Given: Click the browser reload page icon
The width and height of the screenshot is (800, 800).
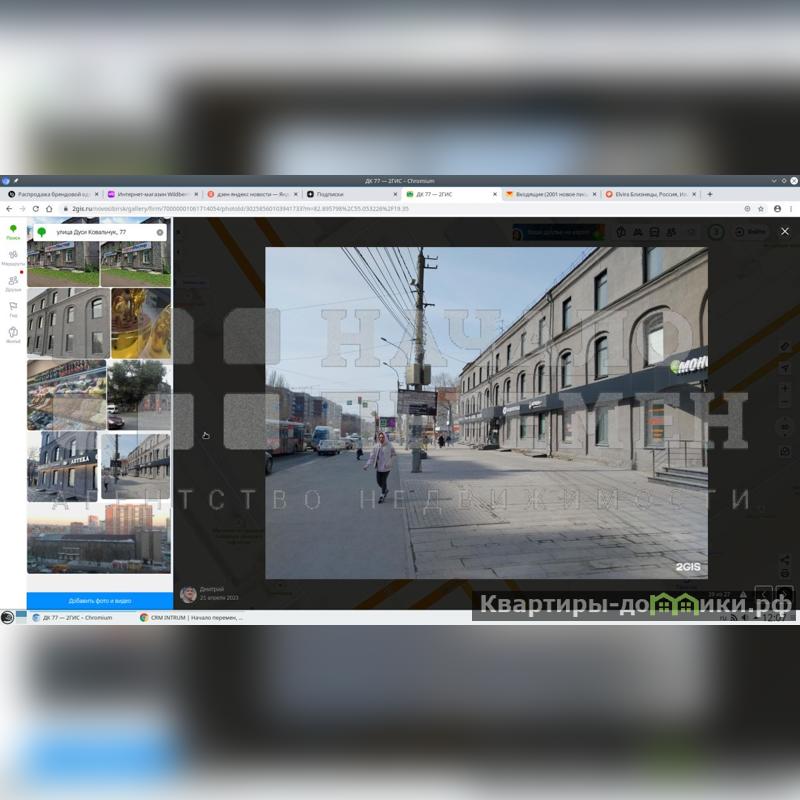Looking at the screenshot, I should 36,208.
